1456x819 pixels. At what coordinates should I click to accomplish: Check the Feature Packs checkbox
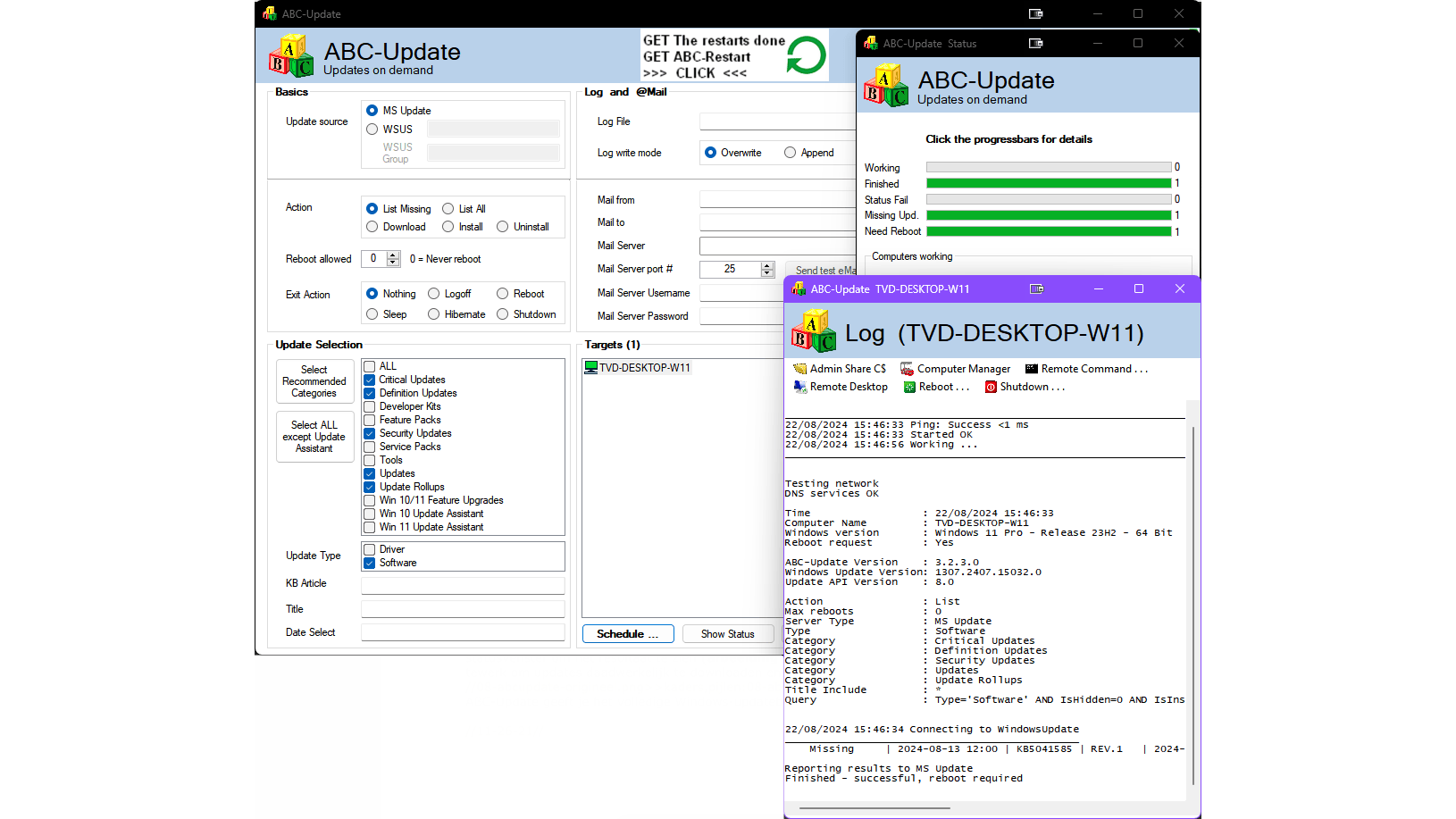point(370,420)
